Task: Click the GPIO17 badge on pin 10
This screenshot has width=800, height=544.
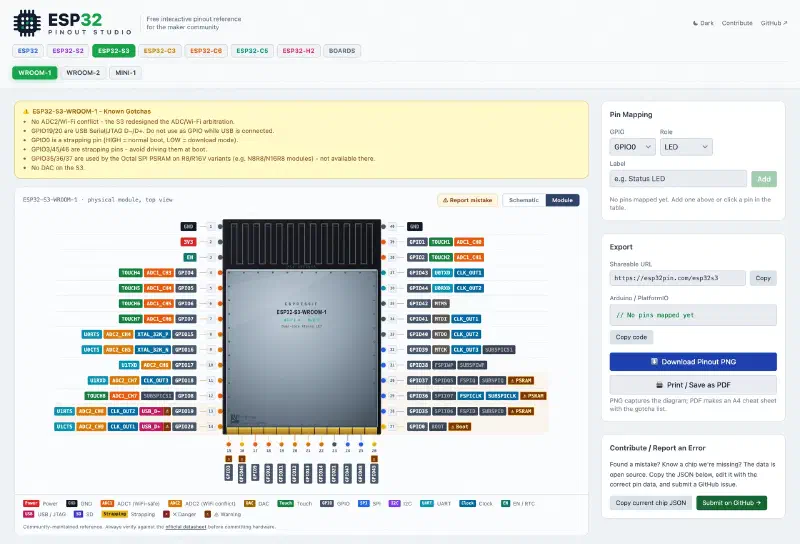Action: click(185, 365)
